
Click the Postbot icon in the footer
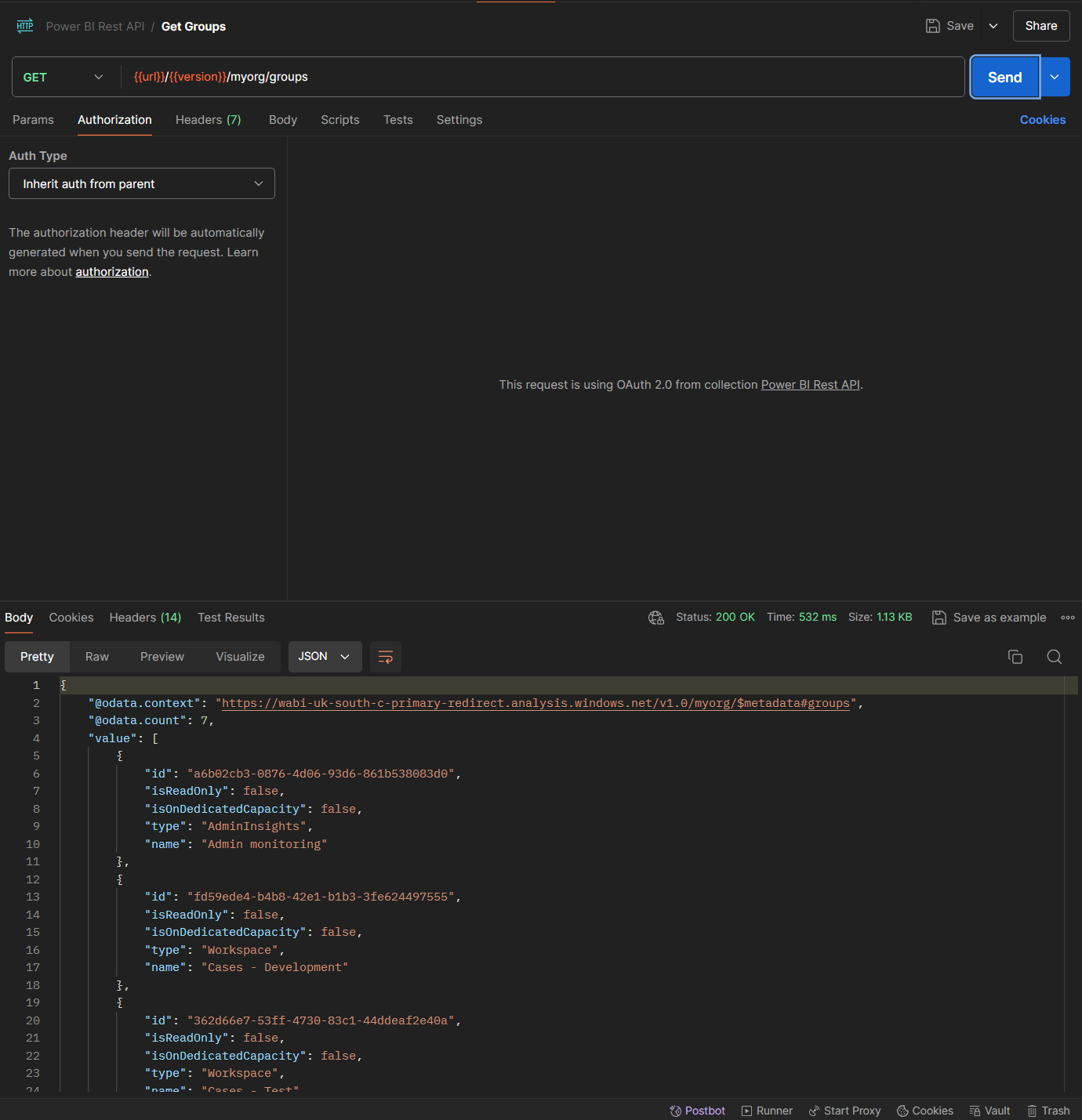pos(697,1111)
